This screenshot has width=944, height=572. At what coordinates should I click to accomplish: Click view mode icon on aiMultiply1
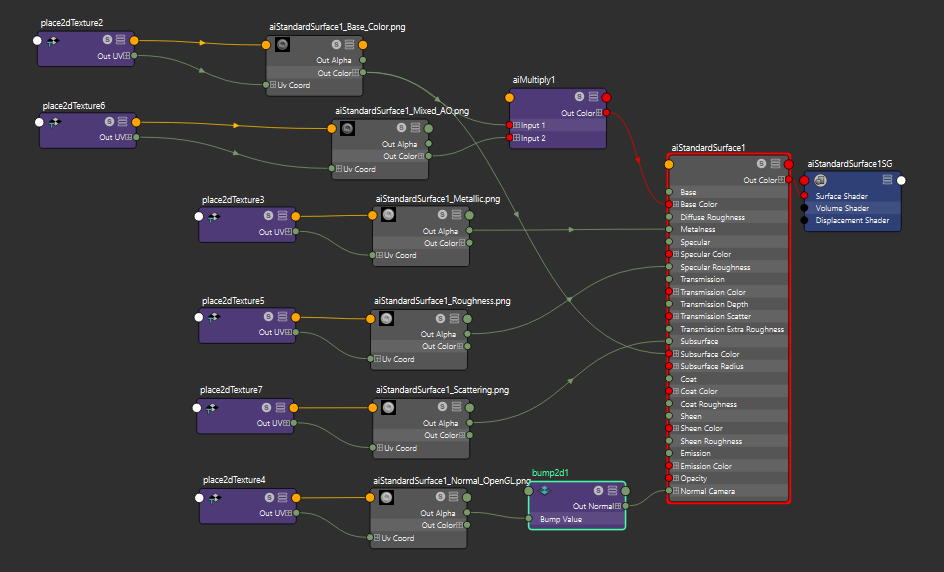pyautogui.click(x=593, y=96)
